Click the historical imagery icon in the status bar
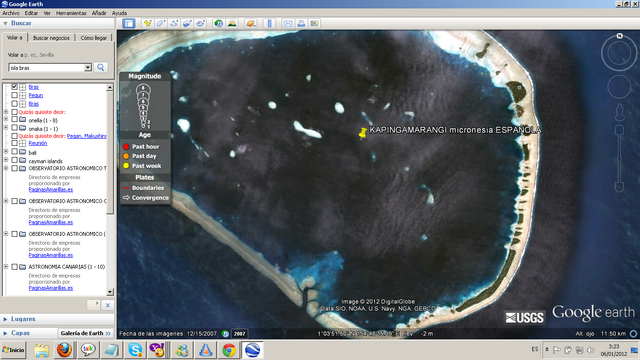 coord(225,333)
